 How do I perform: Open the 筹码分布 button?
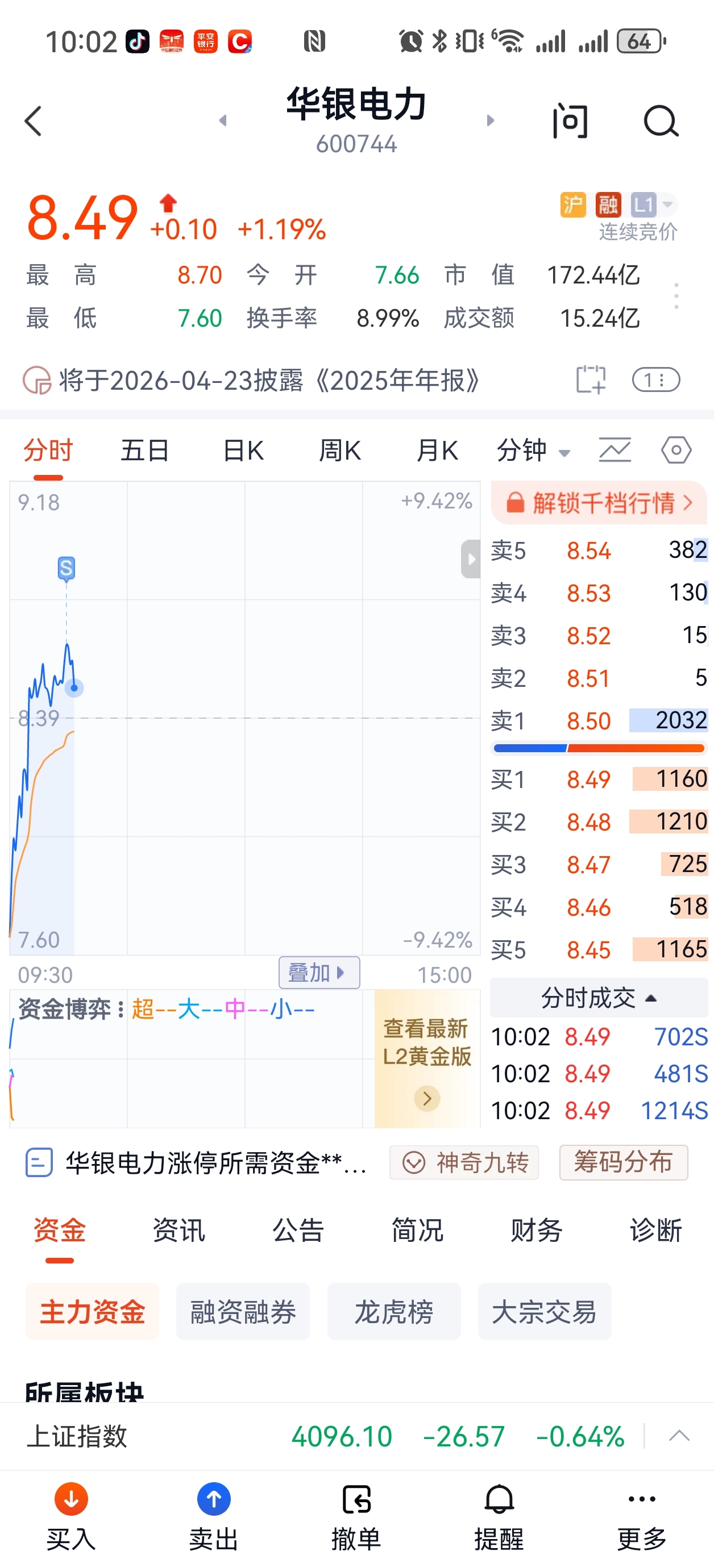(624, 1162)
